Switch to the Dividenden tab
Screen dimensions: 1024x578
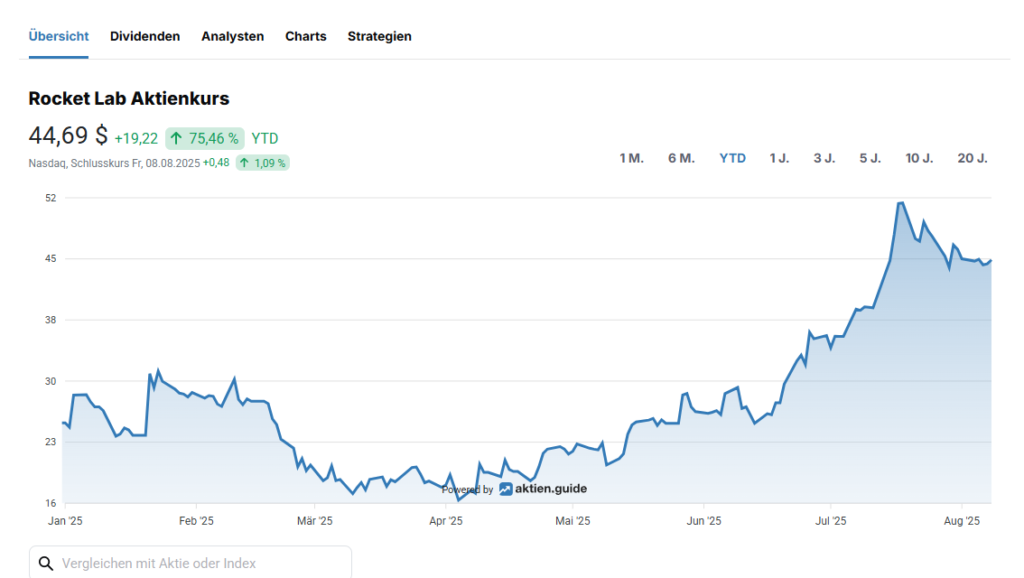[145, 36]
